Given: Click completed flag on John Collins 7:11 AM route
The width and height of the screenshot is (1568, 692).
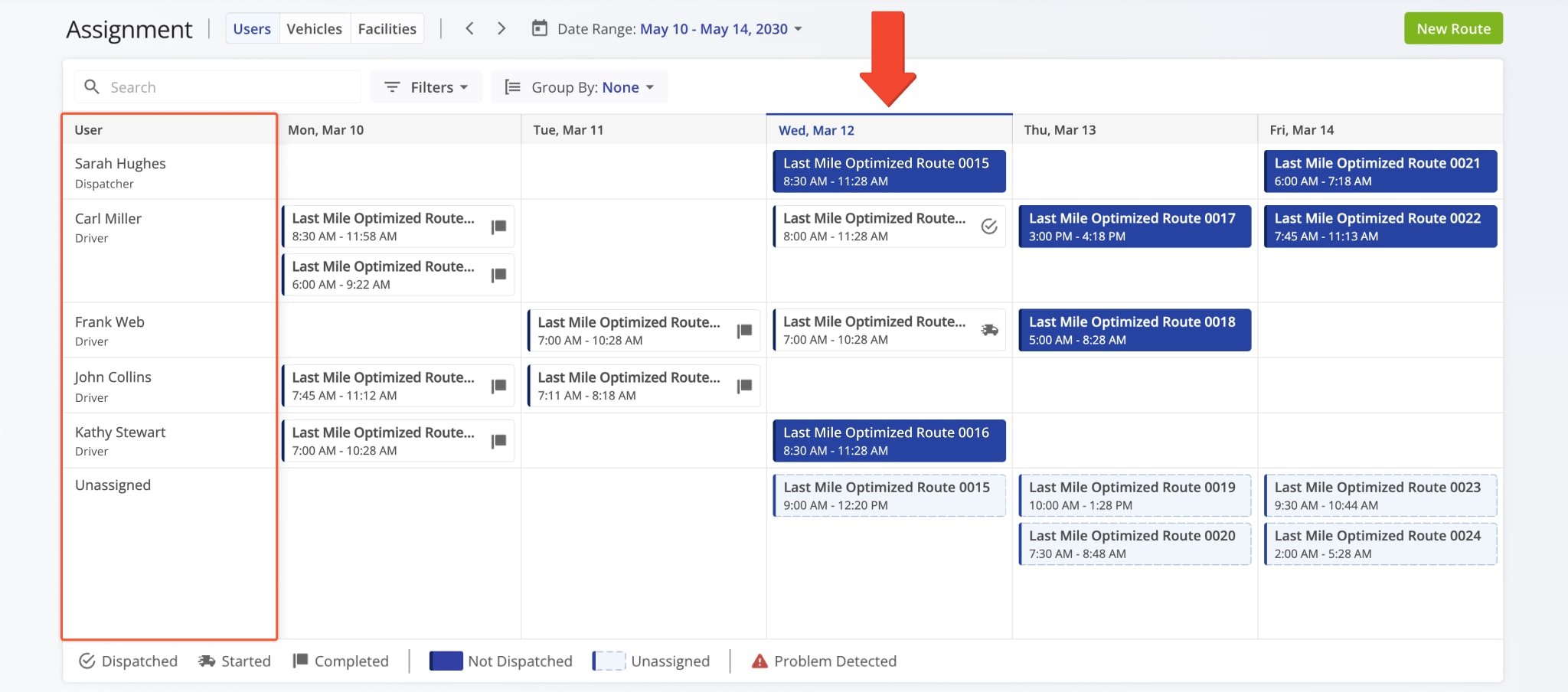Looking at the screenshot, I should 744,386.
